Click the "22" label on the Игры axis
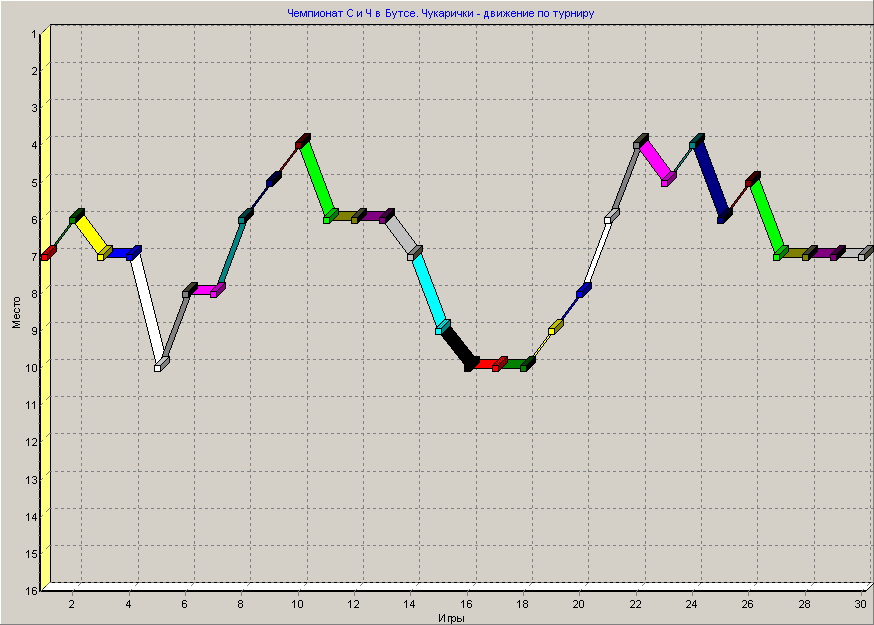Screen dimensions: 874x625 click(x=635, y=604)
